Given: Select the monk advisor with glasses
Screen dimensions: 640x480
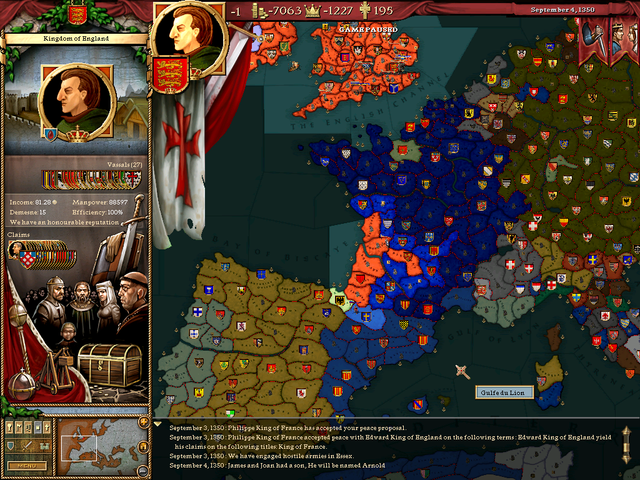Looking at the screenshot, I should point(133,302).
